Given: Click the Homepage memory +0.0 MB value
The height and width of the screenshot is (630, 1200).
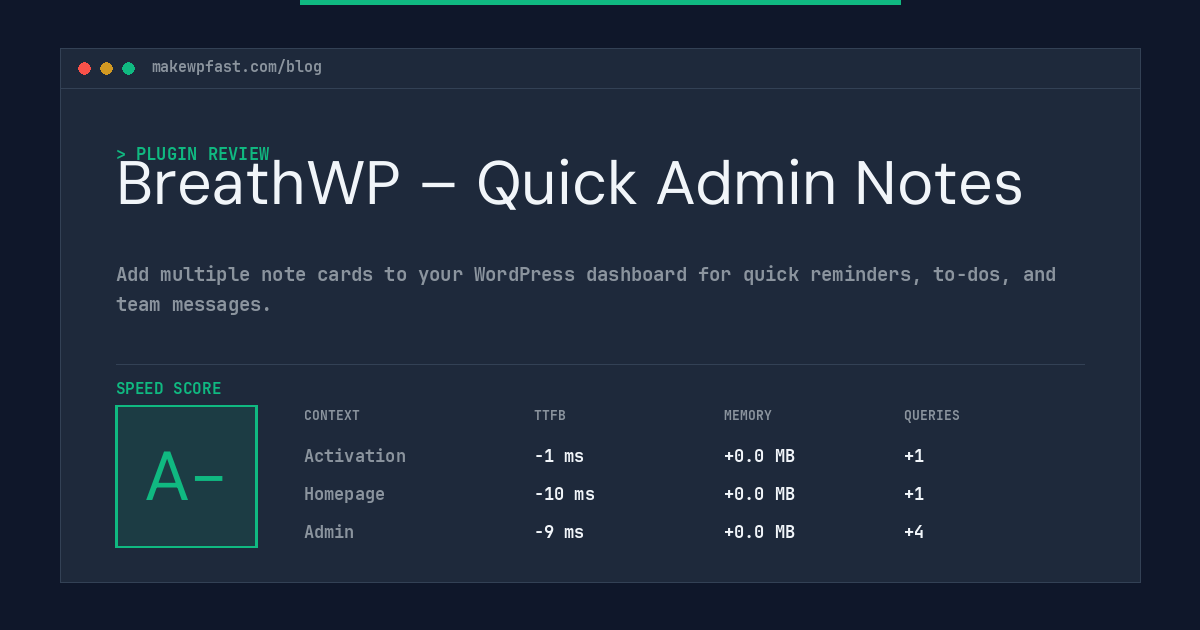Looking at the screenshot, I should (x=759, y=494).
